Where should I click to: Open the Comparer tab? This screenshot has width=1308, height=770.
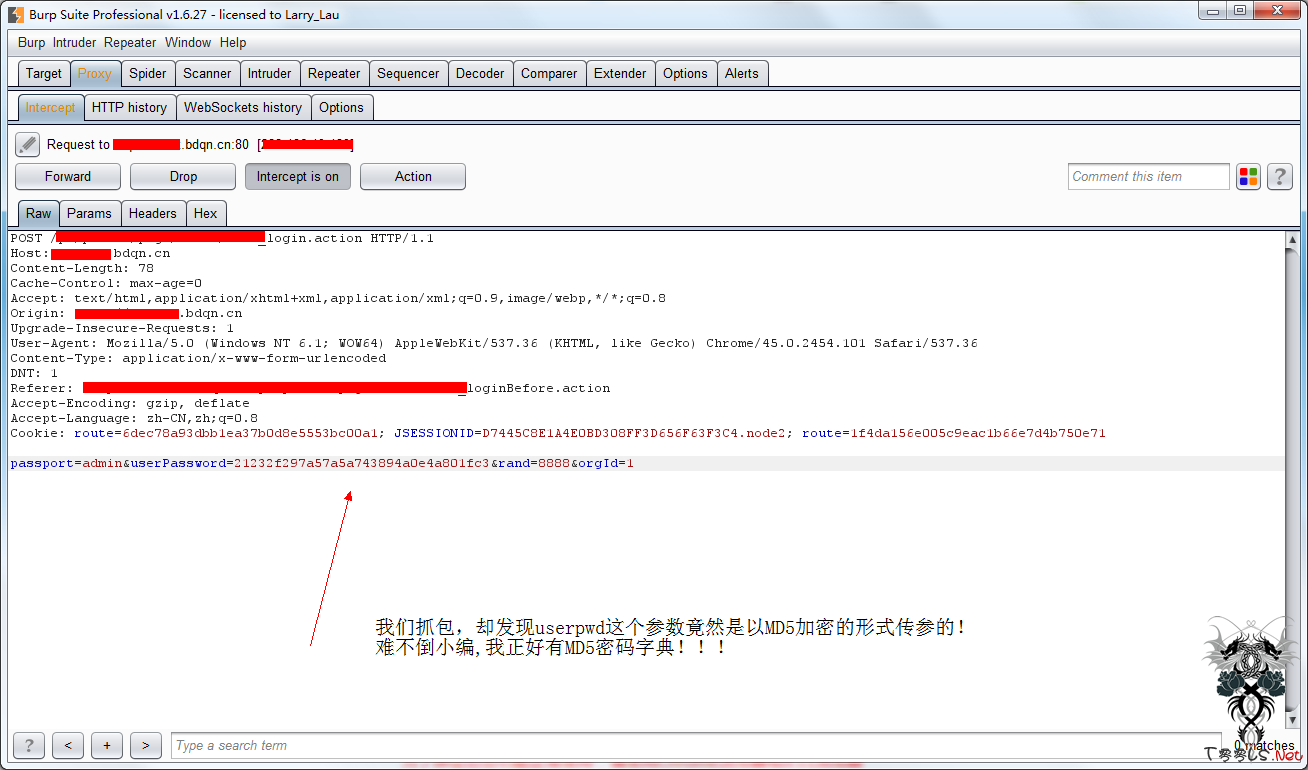(549, 73)
